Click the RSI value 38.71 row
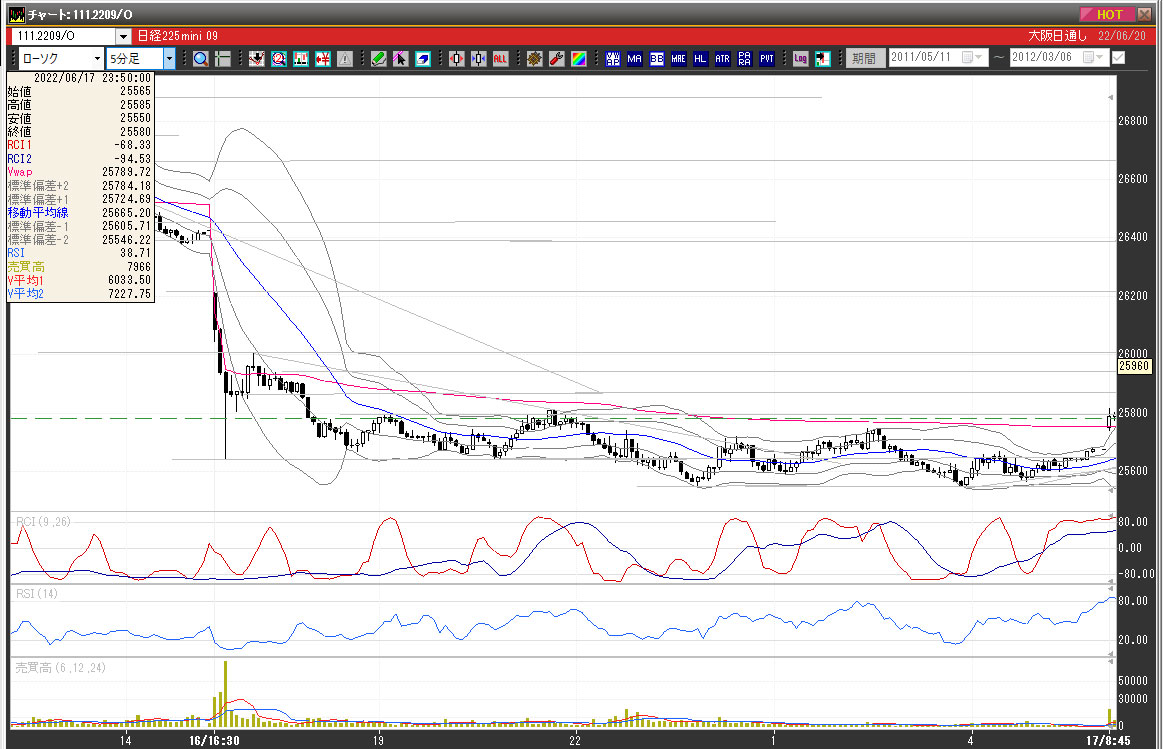Viewport: 1163px width, 749px height. [79, 253]
